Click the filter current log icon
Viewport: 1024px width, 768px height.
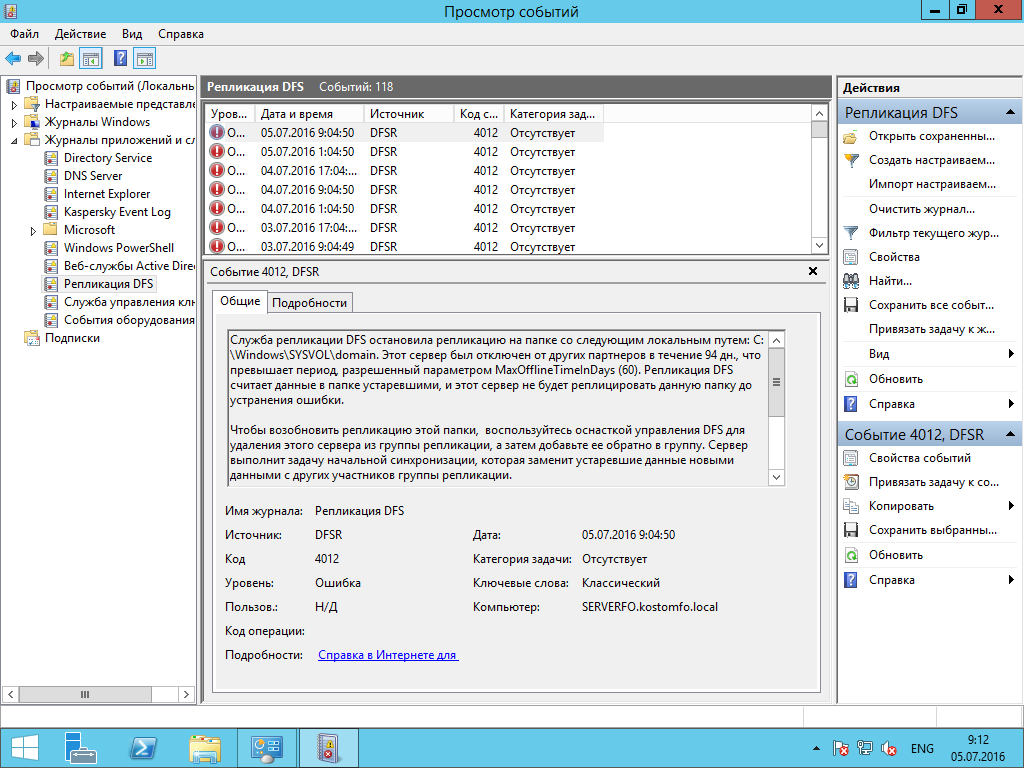851,233
